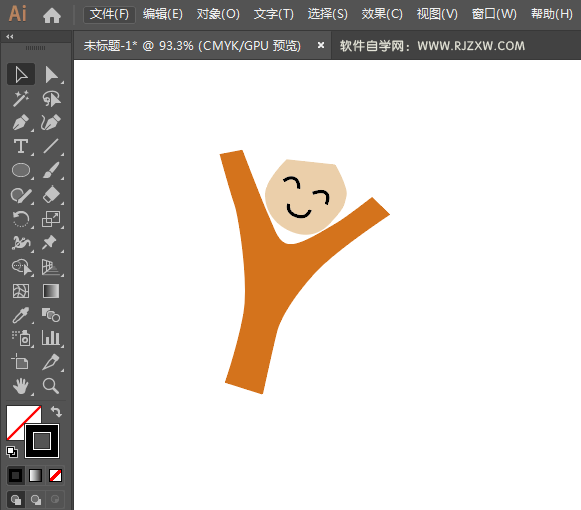Viewport: 581px width, 510px height.
Task: Activate the Hand tool
Action: click(x=21, y=386)
